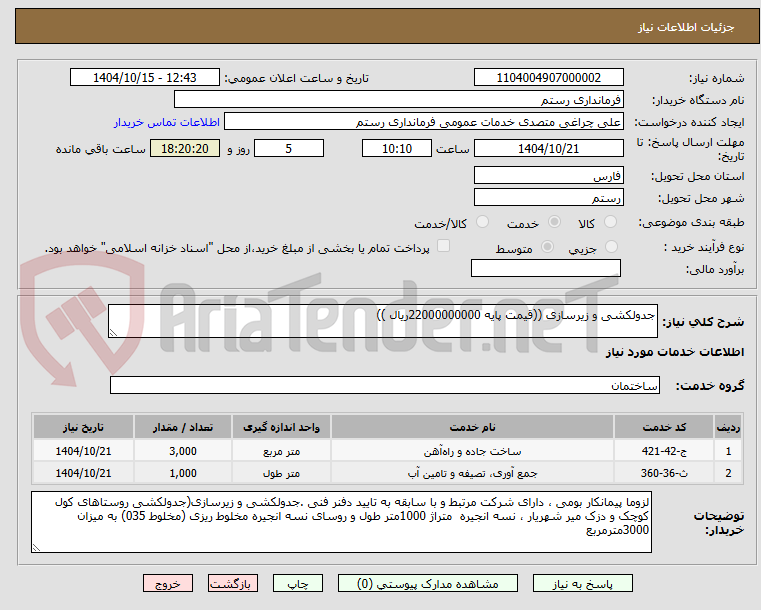Click the کد خدمت column header

click(664, 427)
